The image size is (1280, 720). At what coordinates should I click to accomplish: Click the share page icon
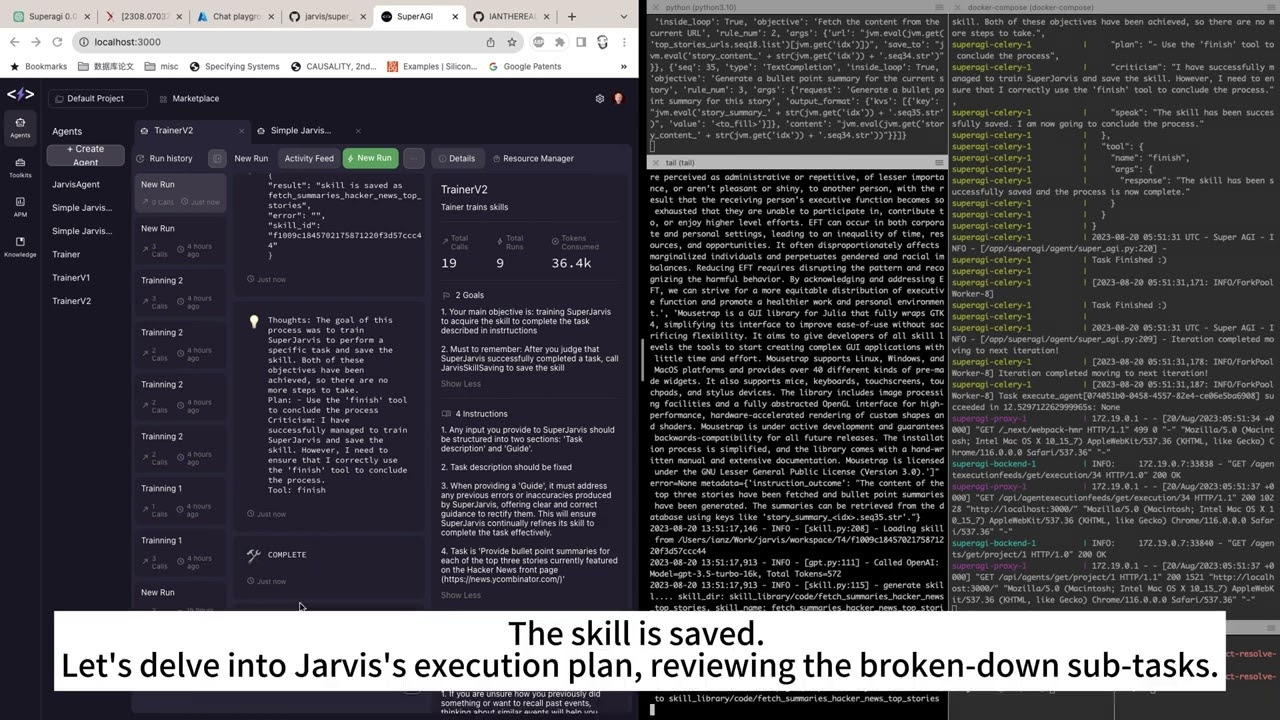coord(490,42)
